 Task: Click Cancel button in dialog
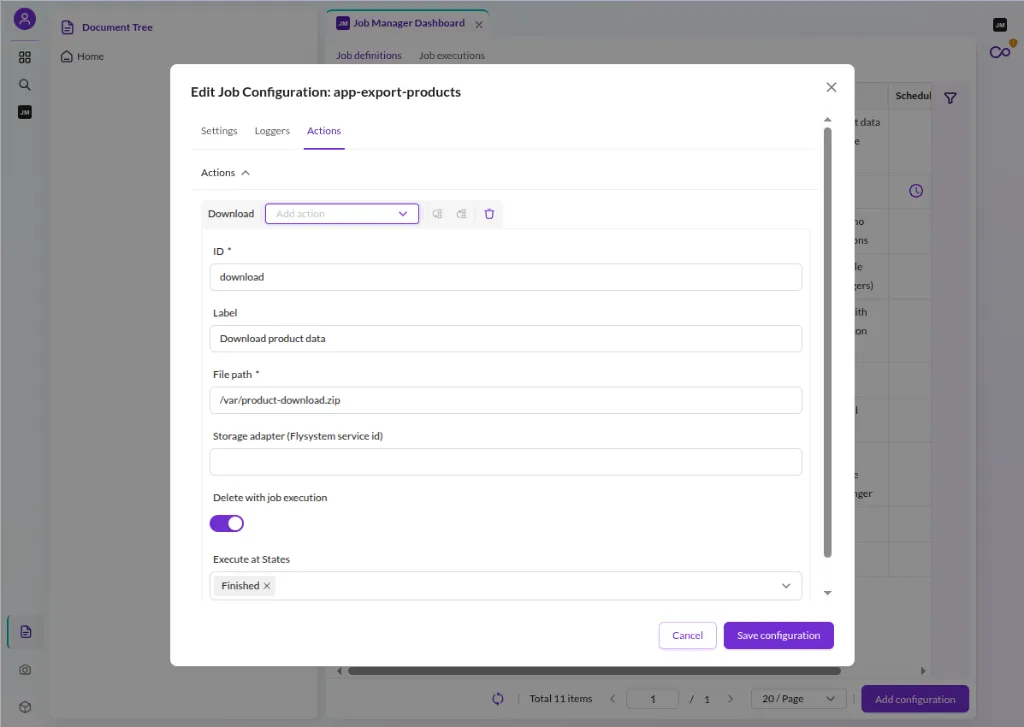pyautogui.click(x=688, y=636)
